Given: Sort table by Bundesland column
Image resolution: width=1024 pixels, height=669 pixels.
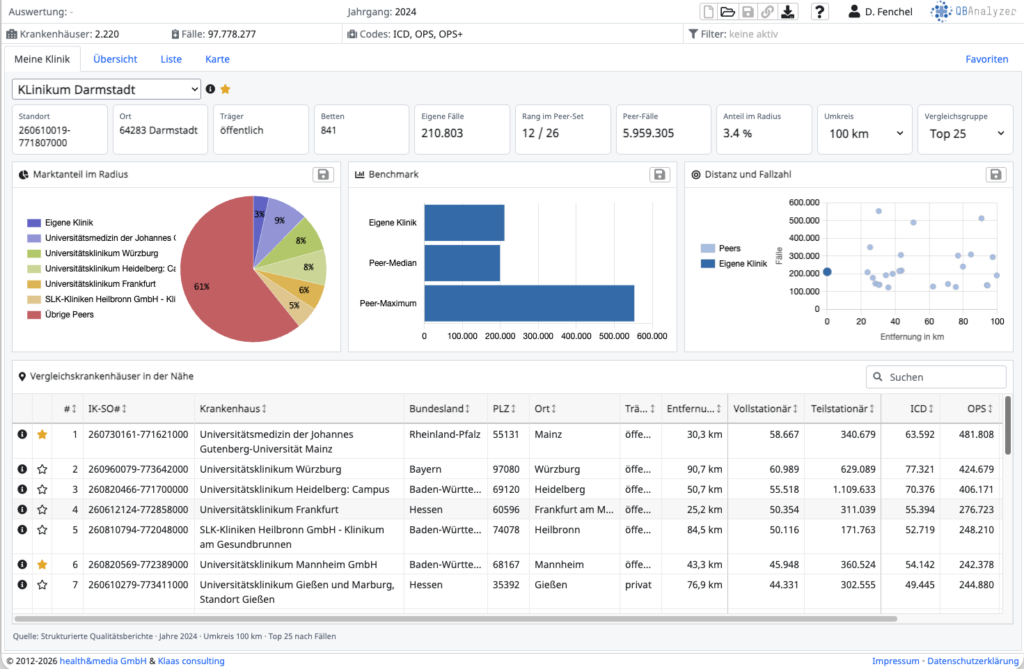Looking at the screenshot, I should (440, 408).
